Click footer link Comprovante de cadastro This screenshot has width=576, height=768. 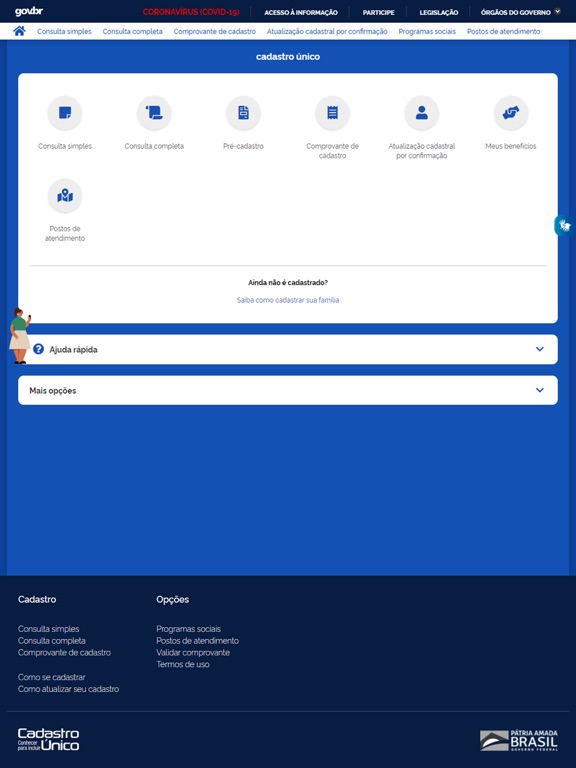point(64,652)
